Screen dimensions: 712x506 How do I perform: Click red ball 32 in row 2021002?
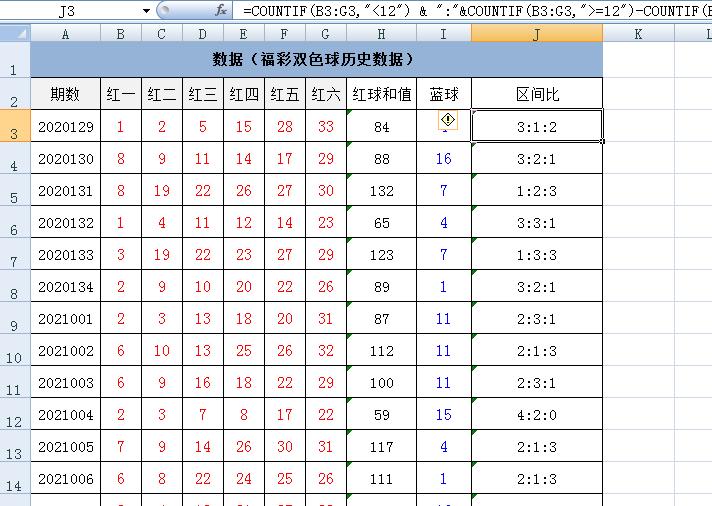click(x=326, y=350)
